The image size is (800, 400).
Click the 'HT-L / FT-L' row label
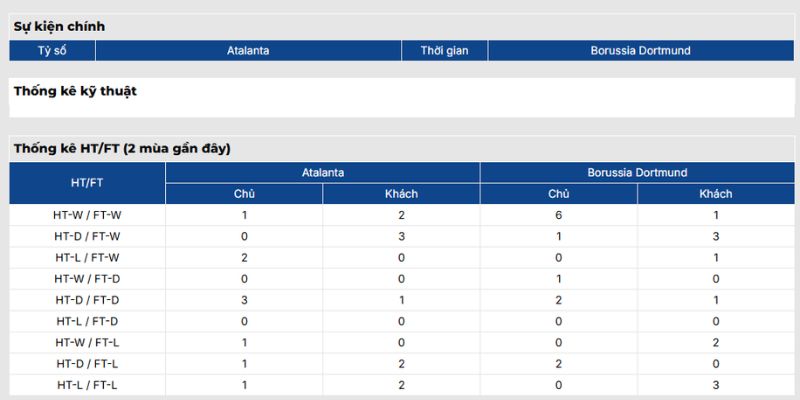click(87, 385)
